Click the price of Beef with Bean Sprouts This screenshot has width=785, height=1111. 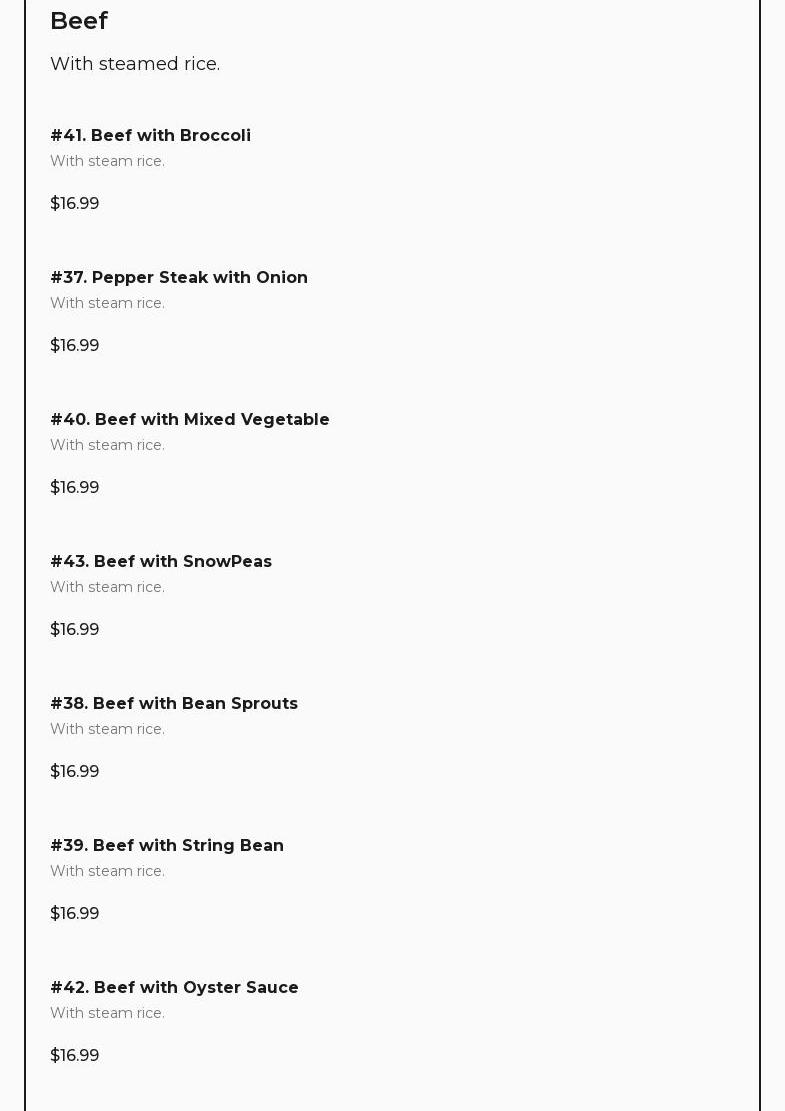point(75,771)
